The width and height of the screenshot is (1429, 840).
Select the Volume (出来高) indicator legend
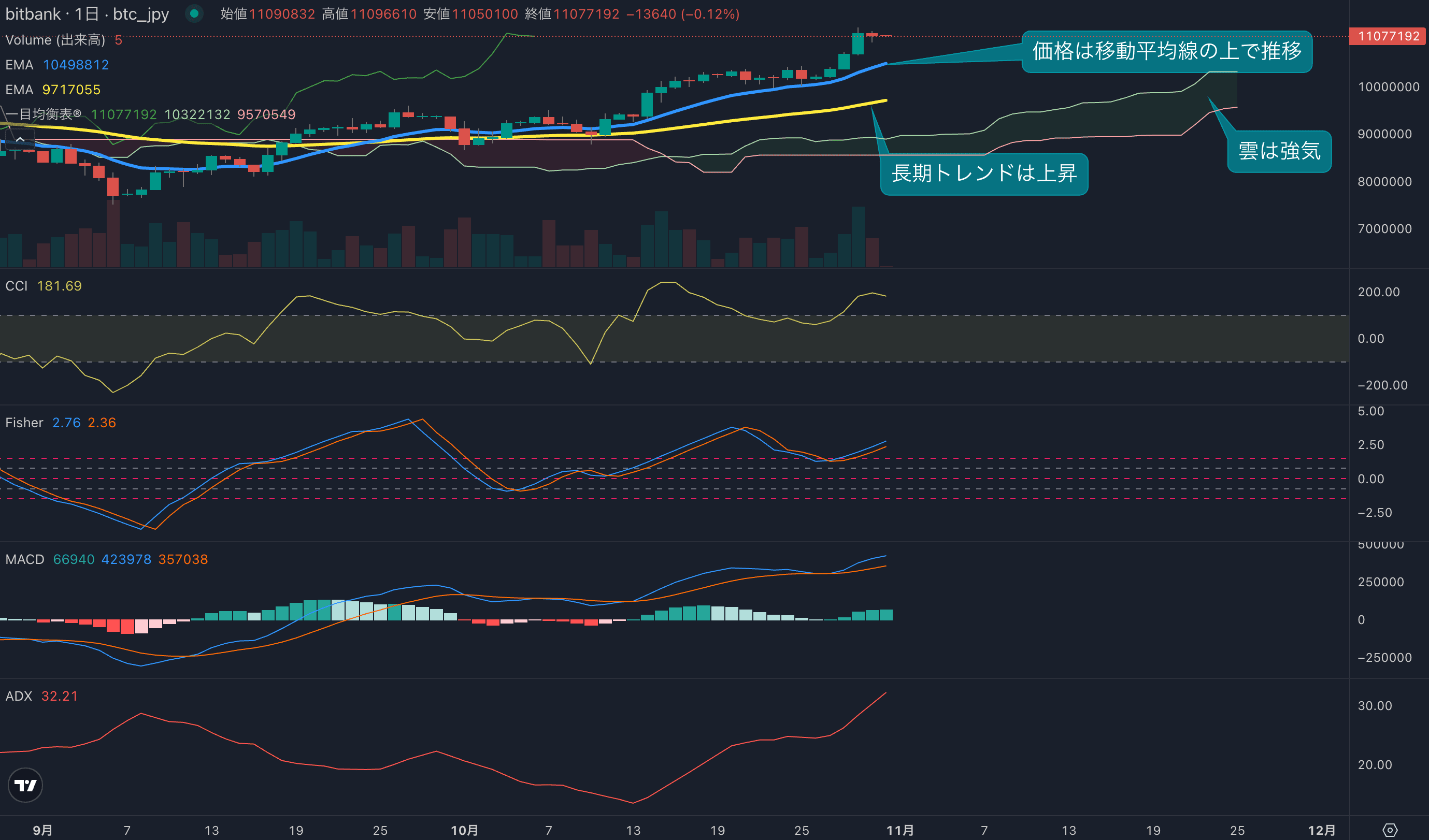55,40
